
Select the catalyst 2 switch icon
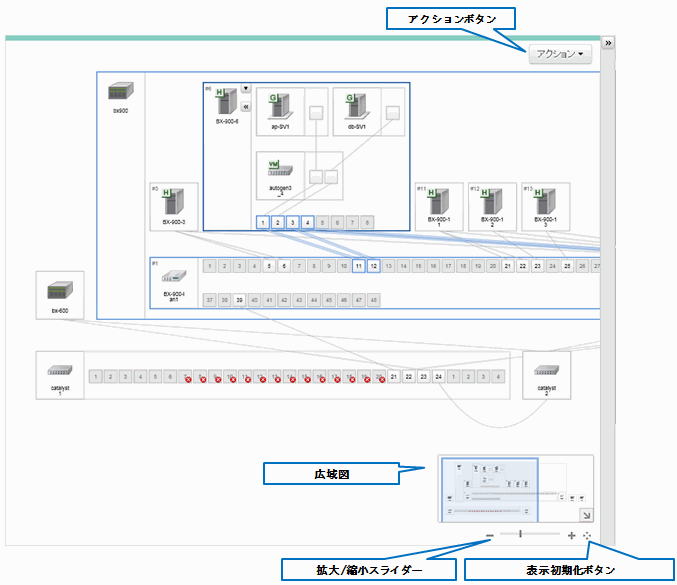point(547,370)
